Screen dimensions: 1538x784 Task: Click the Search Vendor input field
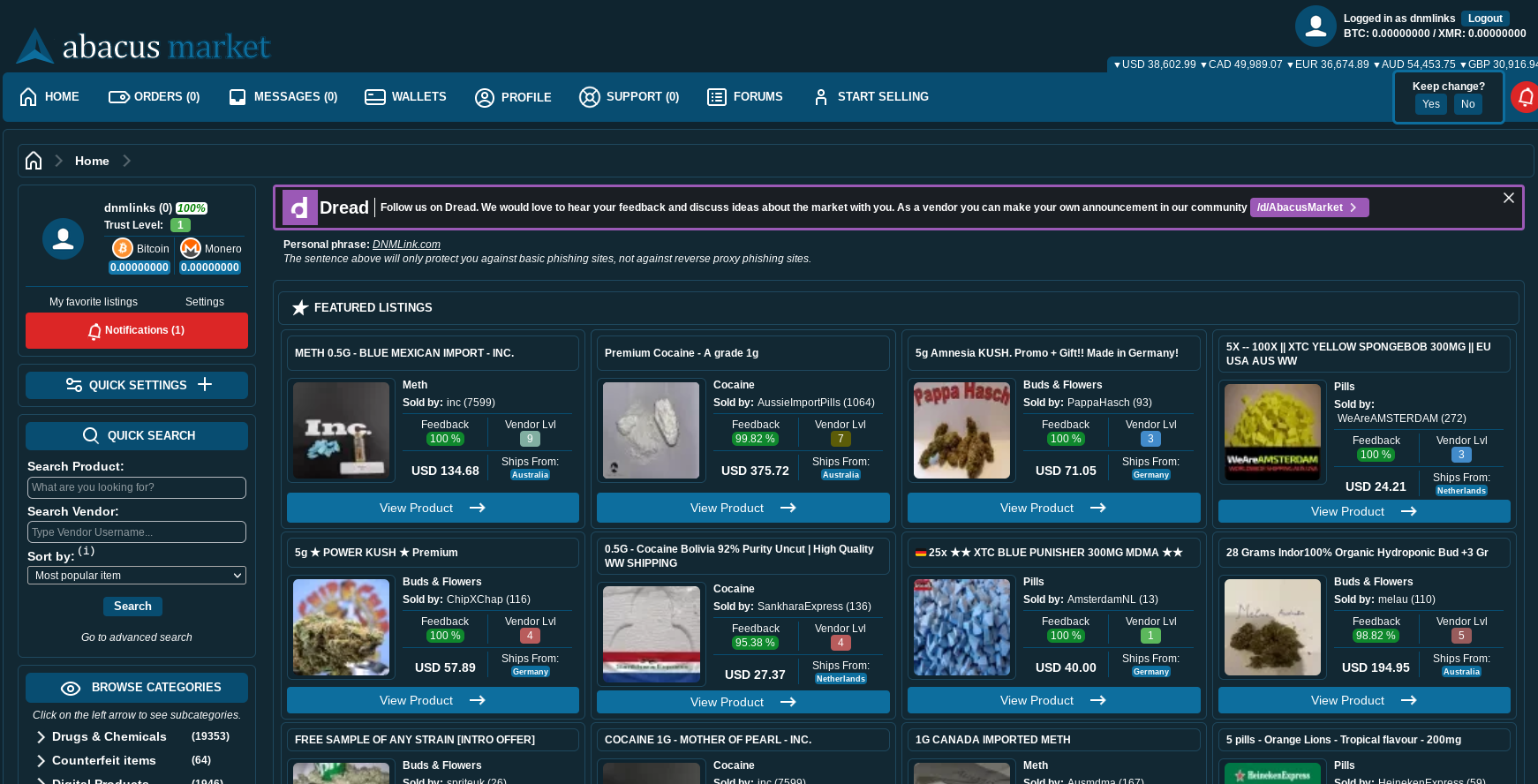pos(137,532)
